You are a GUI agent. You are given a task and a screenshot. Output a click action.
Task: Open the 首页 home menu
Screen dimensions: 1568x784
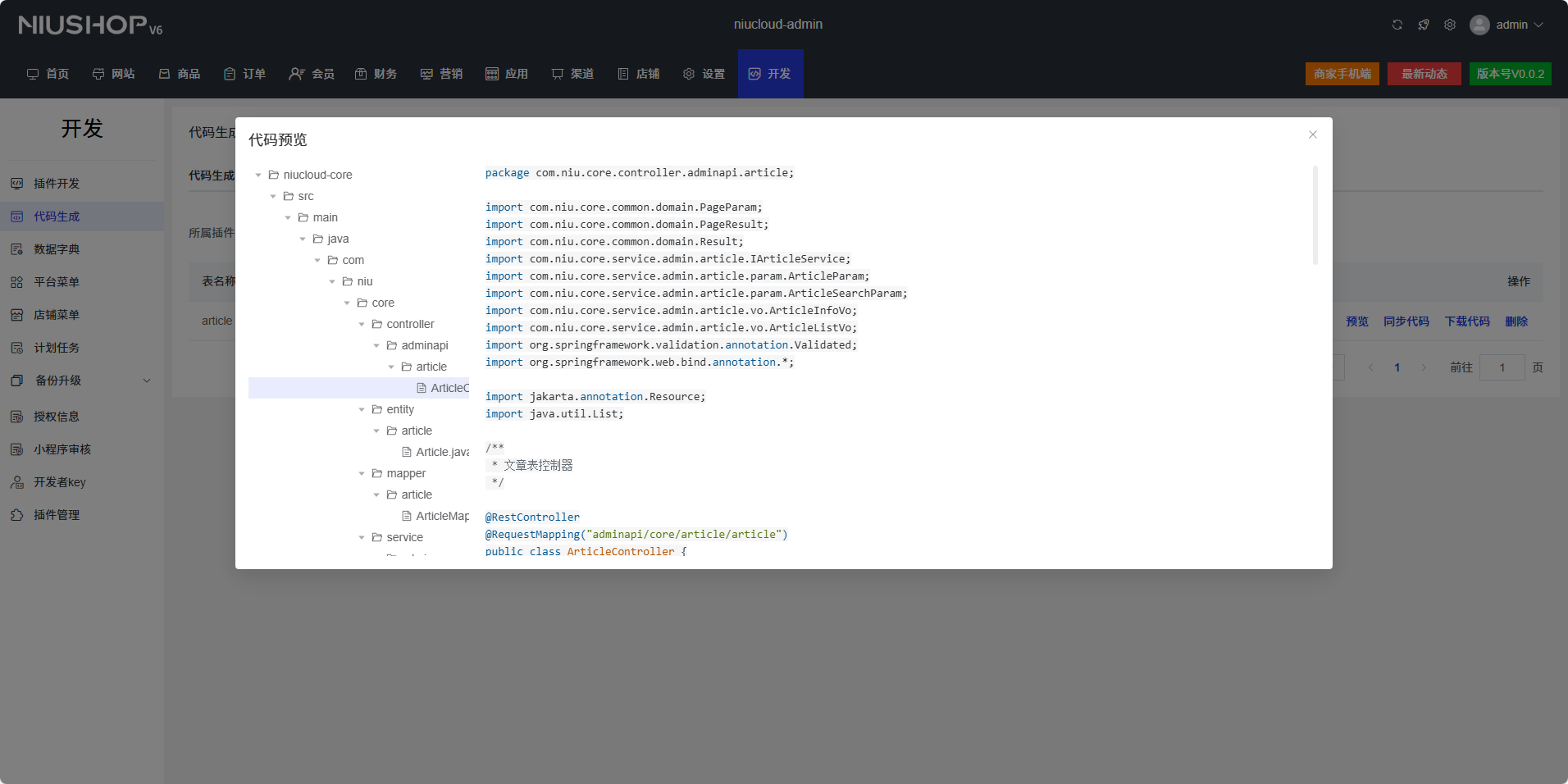48,74
